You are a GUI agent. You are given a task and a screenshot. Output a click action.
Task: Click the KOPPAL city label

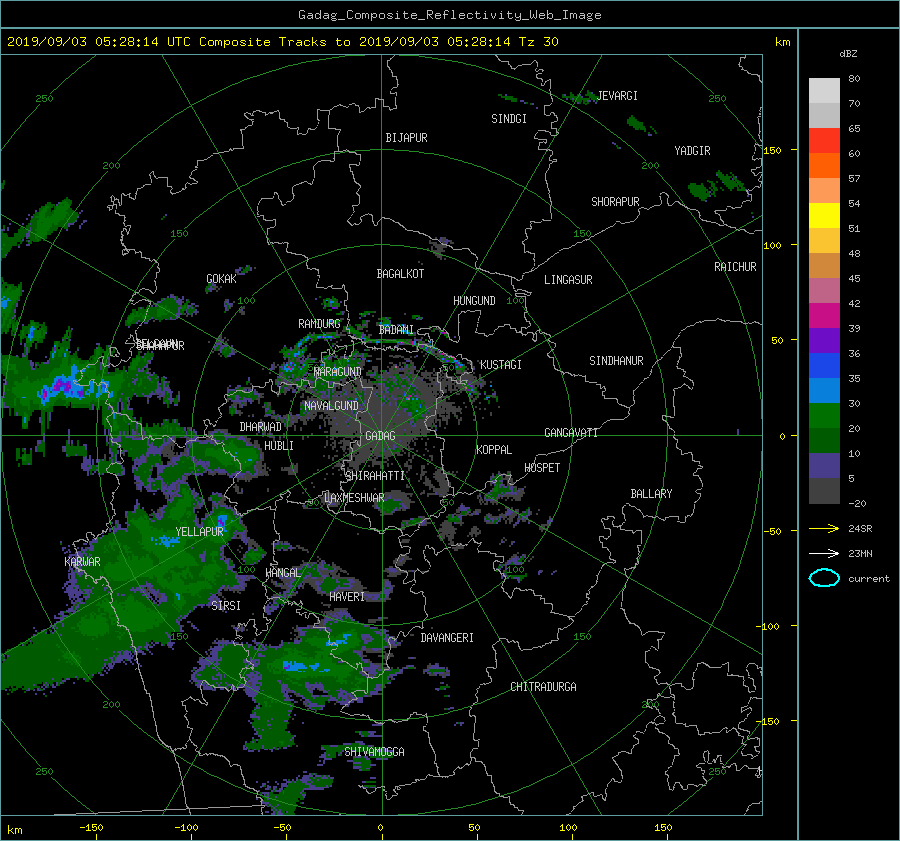(494, 450)
